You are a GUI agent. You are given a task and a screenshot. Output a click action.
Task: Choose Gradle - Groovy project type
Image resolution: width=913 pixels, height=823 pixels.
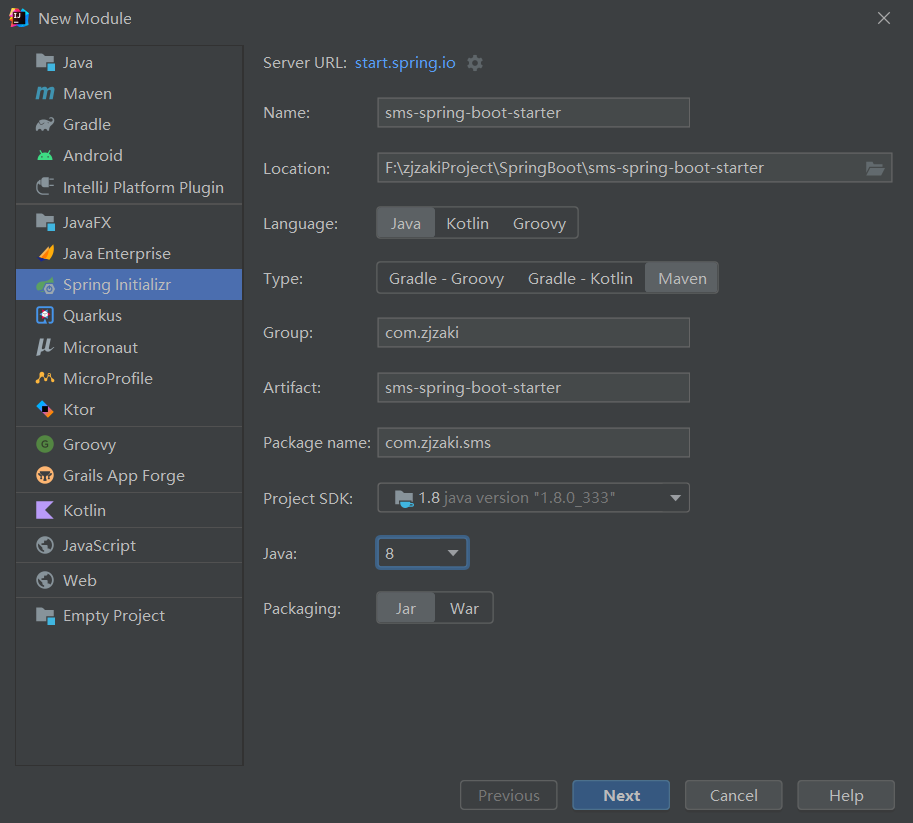point(447,278)
